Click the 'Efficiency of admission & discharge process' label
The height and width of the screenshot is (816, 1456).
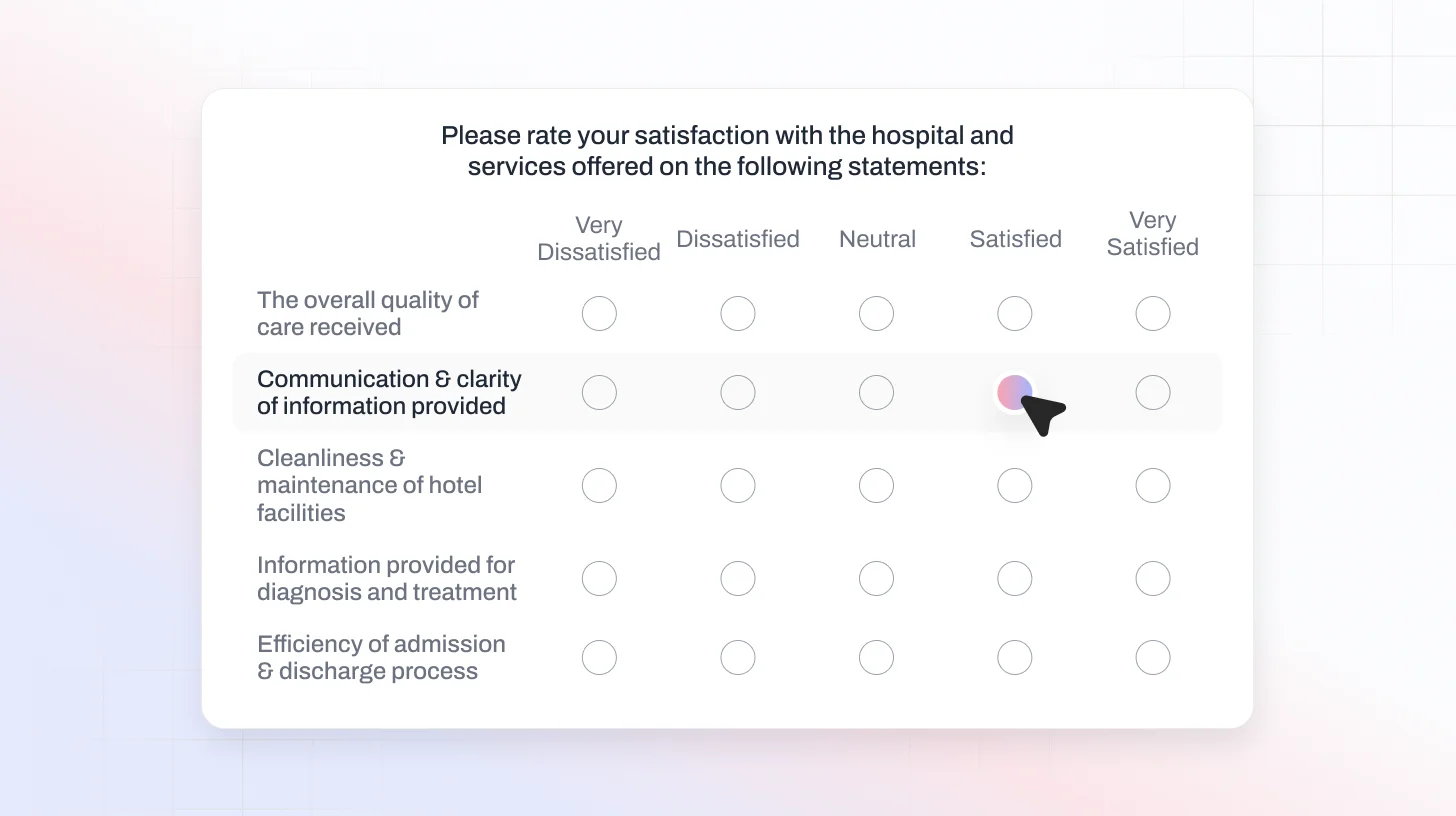pyautogui.click(x=381, y=658)
